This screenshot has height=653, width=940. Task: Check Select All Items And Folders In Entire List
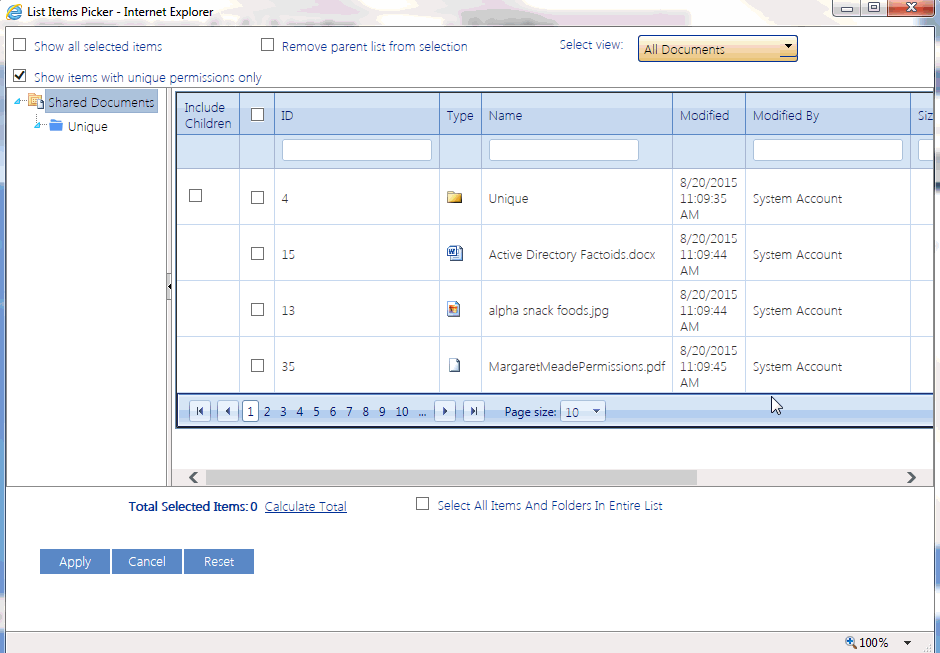422,504
